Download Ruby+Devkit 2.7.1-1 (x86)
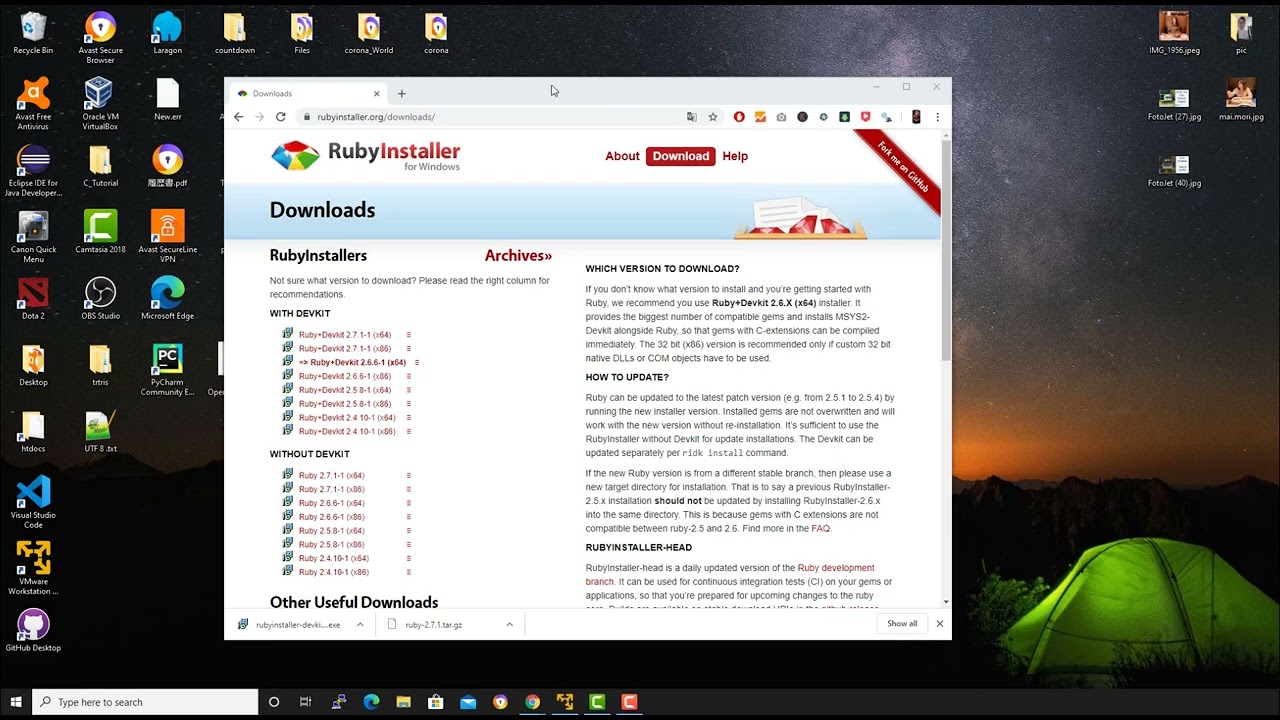The height and width of the screenshot is (720, 1280). [344, 349]
